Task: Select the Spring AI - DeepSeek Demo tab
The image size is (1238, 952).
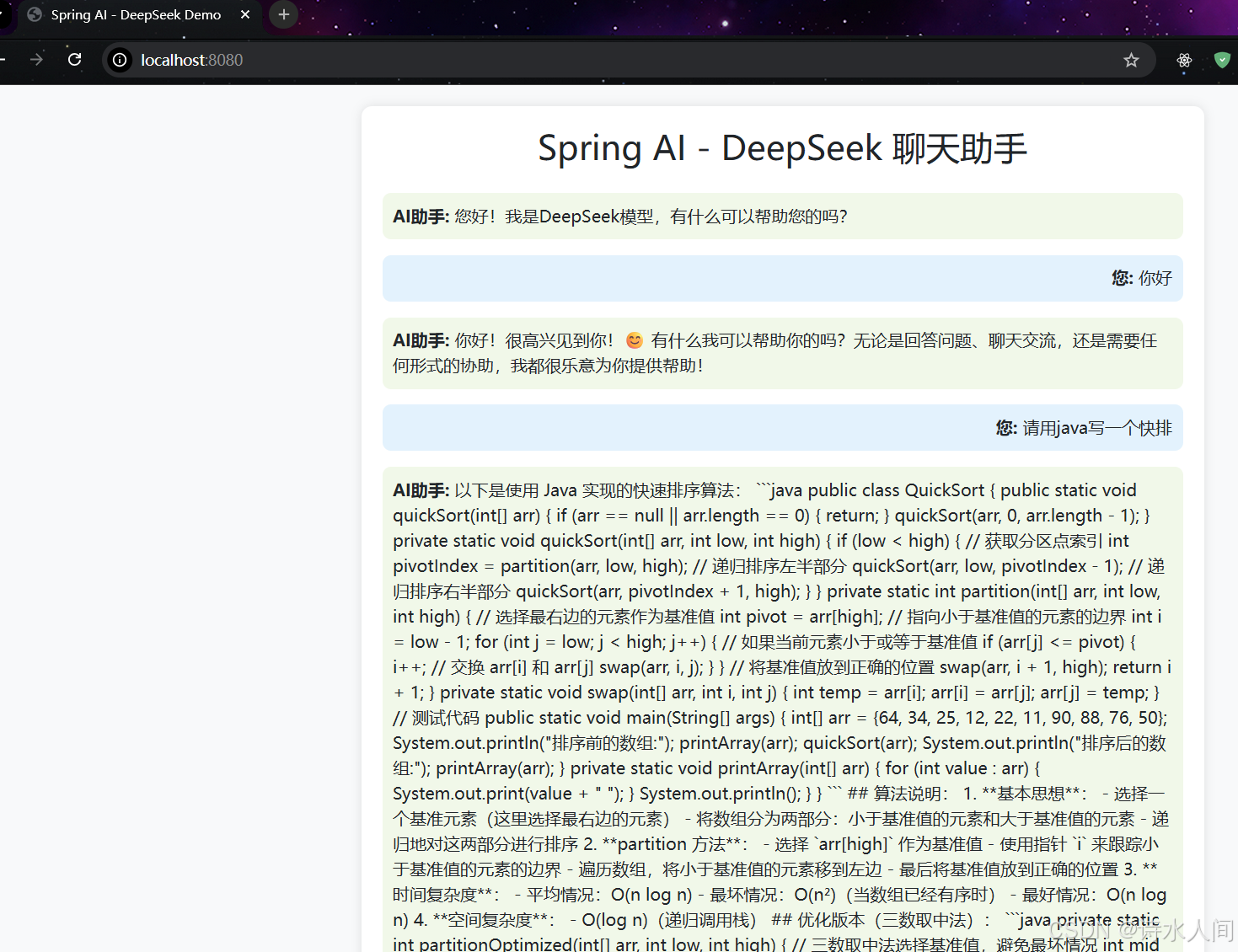Action: [x=139, y=15]
